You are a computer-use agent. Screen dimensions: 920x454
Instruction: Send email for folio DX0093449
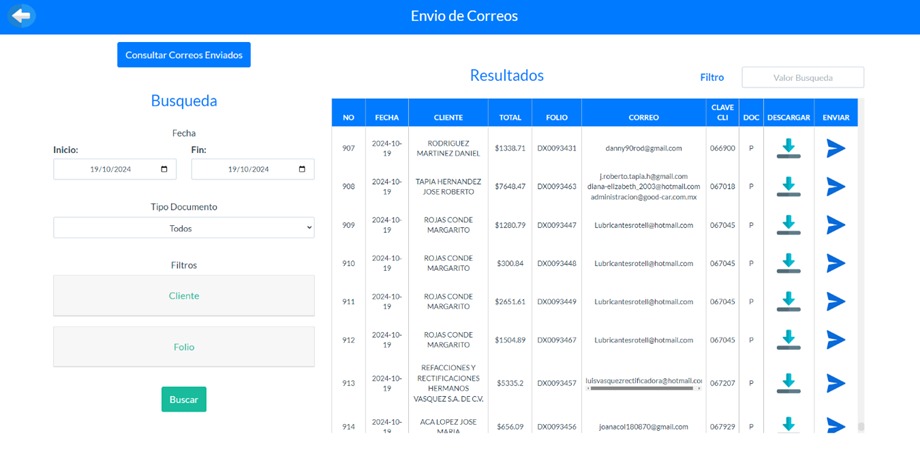tap(836, 301)
